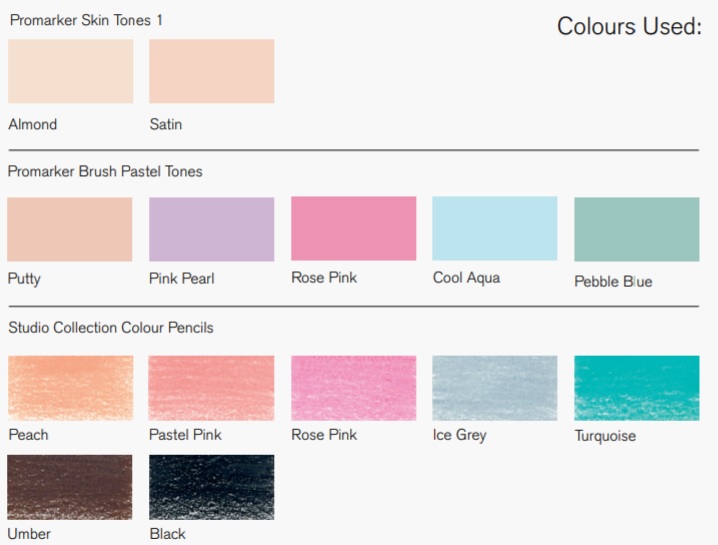Viewport: 718px width, 545px height.
Task: Click the Studio Collection Colour Pencils heading
Action: 111,327
